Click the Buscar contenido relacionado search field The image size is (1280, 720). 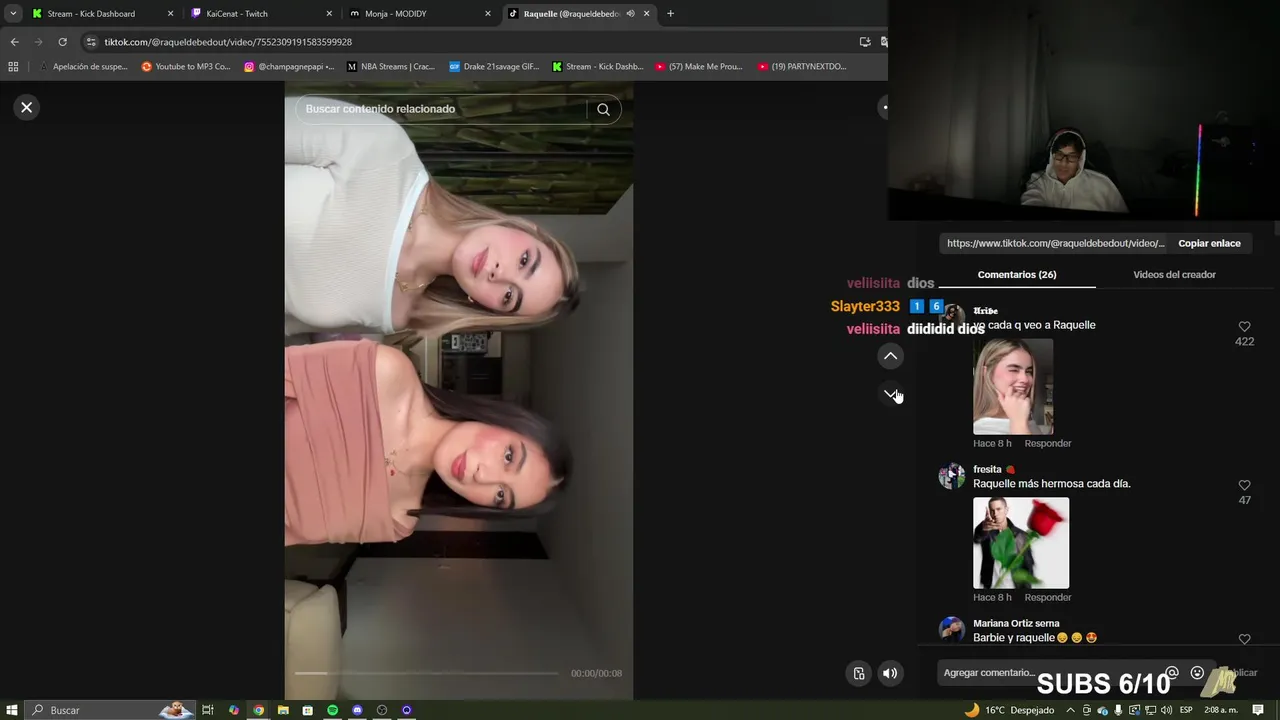440,109
